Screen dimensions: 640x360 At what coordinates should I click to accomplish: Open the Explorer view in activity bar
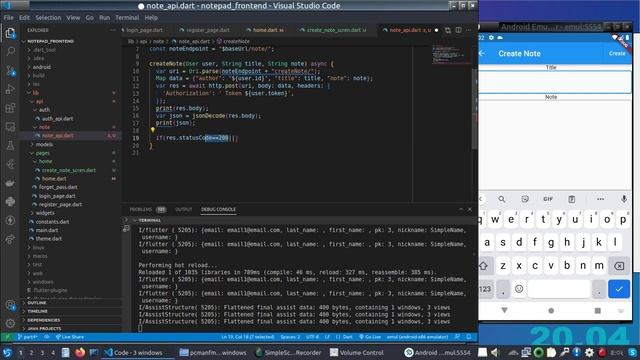10,33
